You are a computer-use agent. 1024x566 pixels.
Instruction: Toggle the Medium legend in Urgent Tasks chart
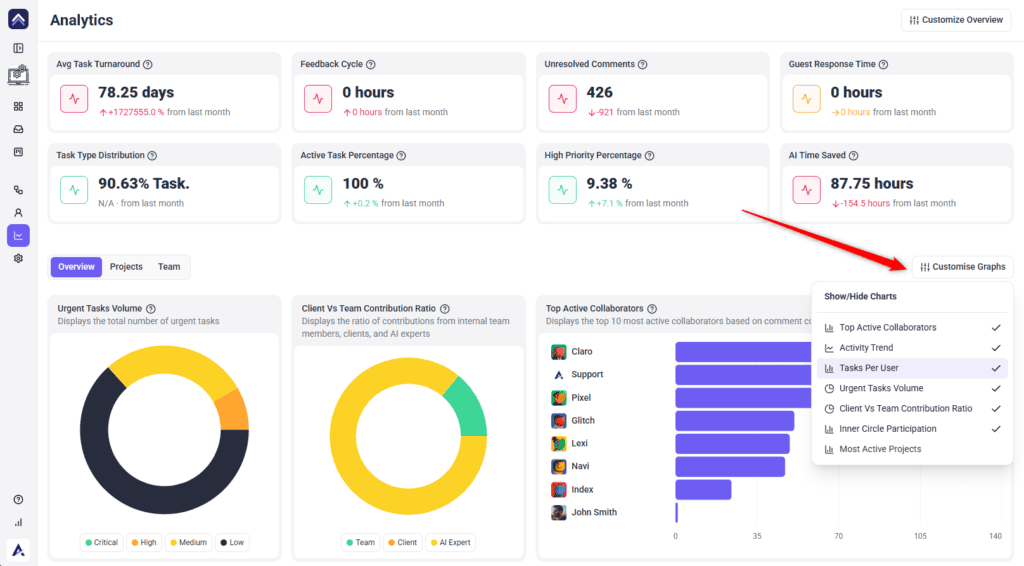(188, 542)
